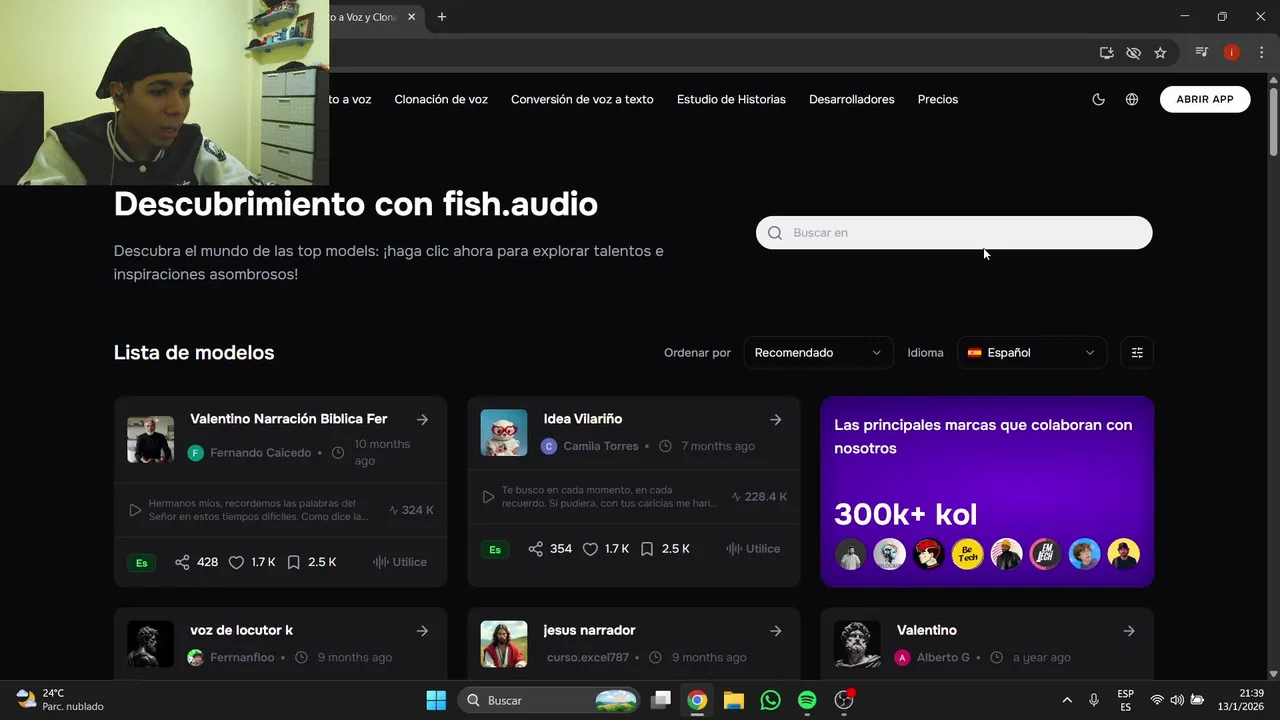The width and height of the screenshot is (1280, 720).
Task: Focus the Buscar en search field
Action: point(954,232)
